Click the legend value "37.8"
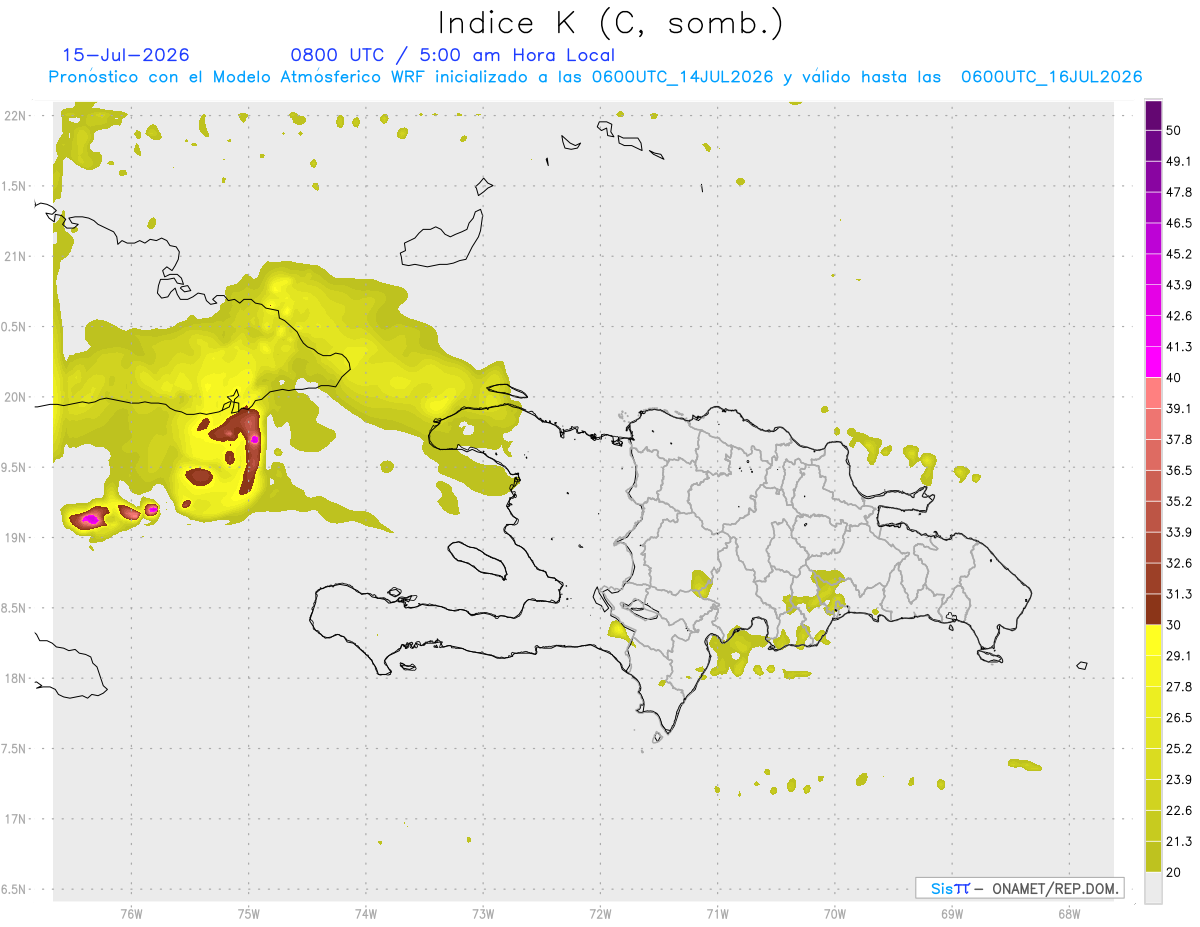Screen dimensions: 1200x927 (x=1179, y=440)
